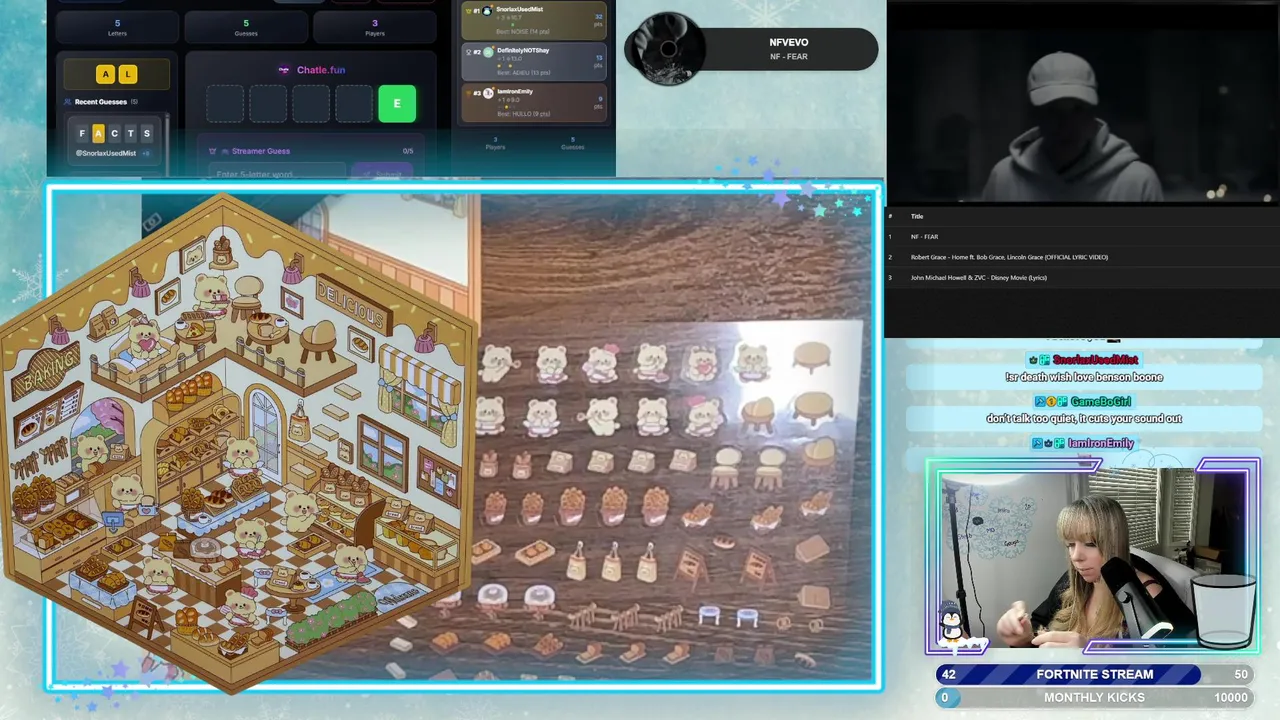1280x720 pixels.
Task: Click the Monthly Kicks progress bar
Action: point(1094,697)
